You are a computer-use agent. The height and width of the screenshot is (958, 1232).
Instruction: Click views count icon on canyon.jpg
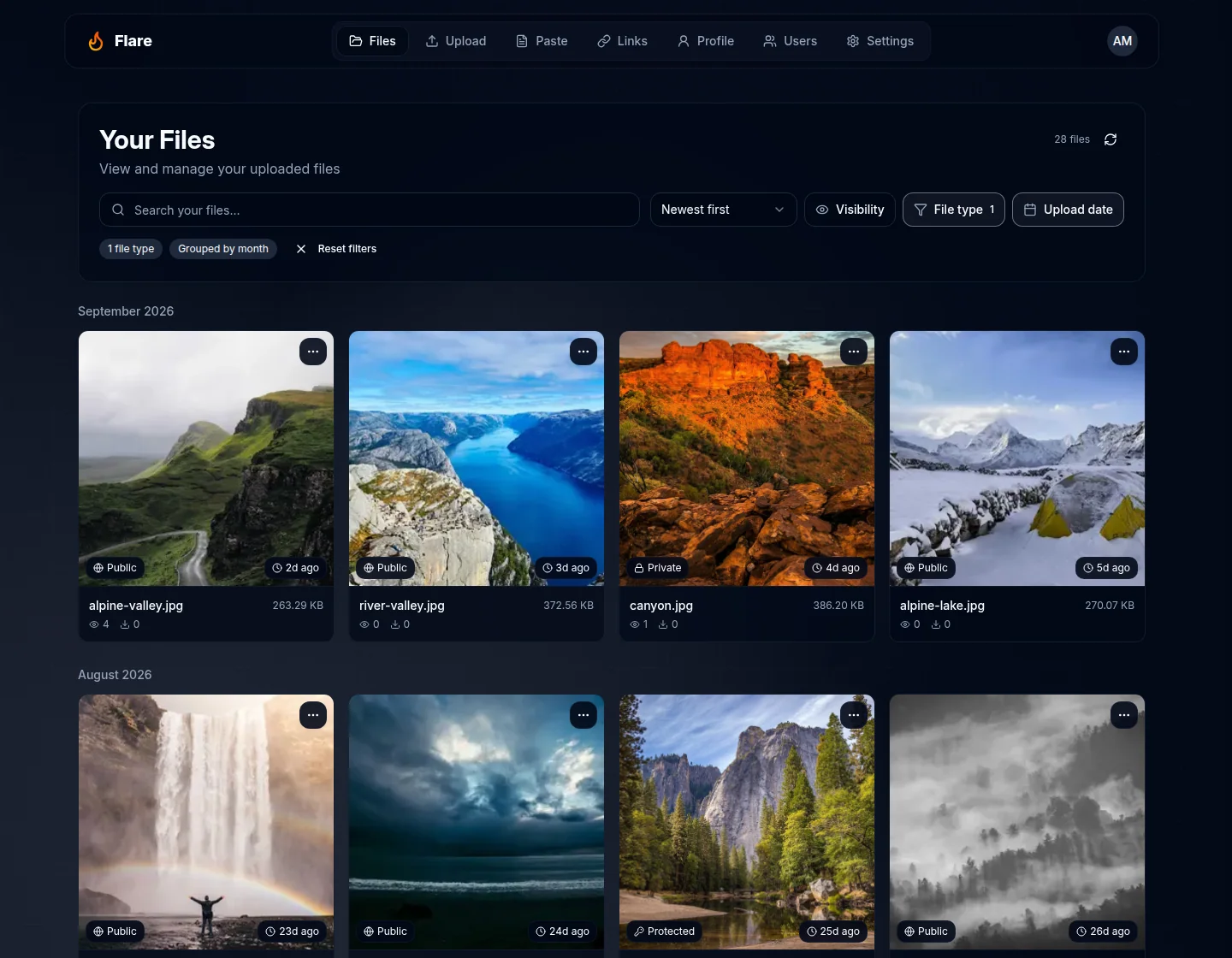[635, 624]
